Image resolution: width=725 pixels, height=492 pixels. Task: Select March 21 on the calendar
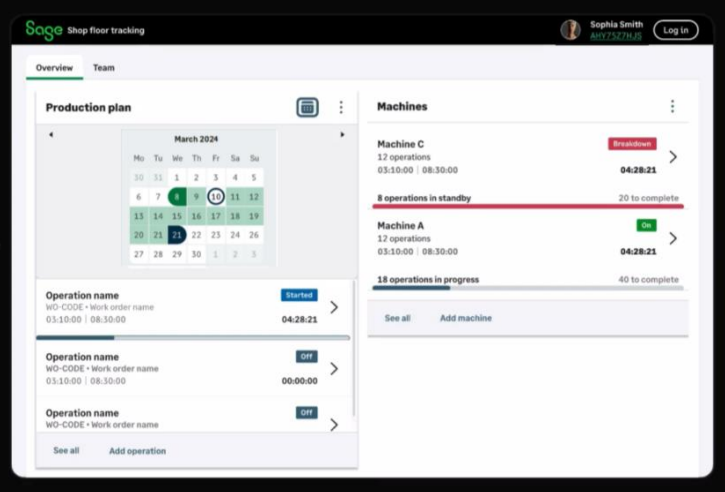pyautogui.click(x=177, y=235)
